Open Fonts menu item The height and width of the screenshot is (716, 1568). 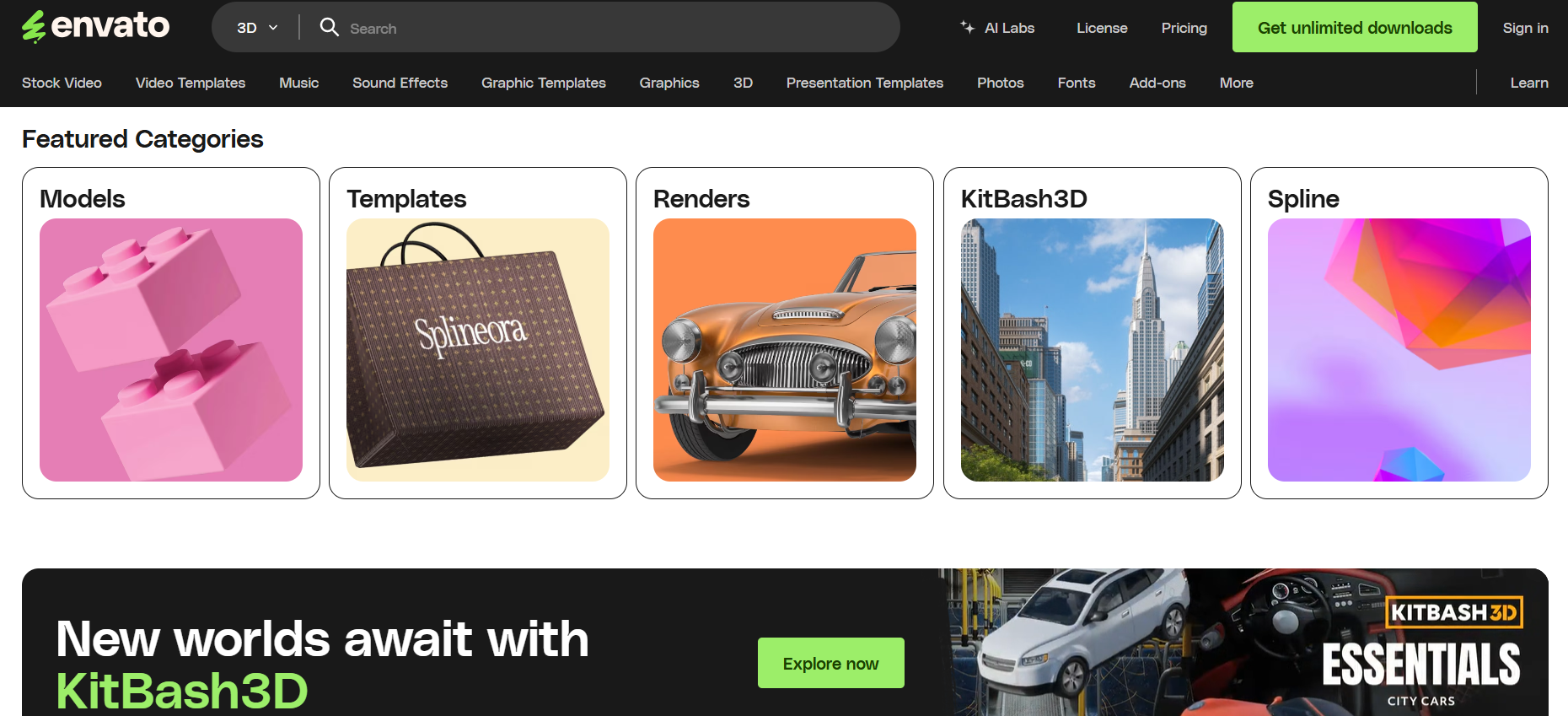pos(1077,83)
